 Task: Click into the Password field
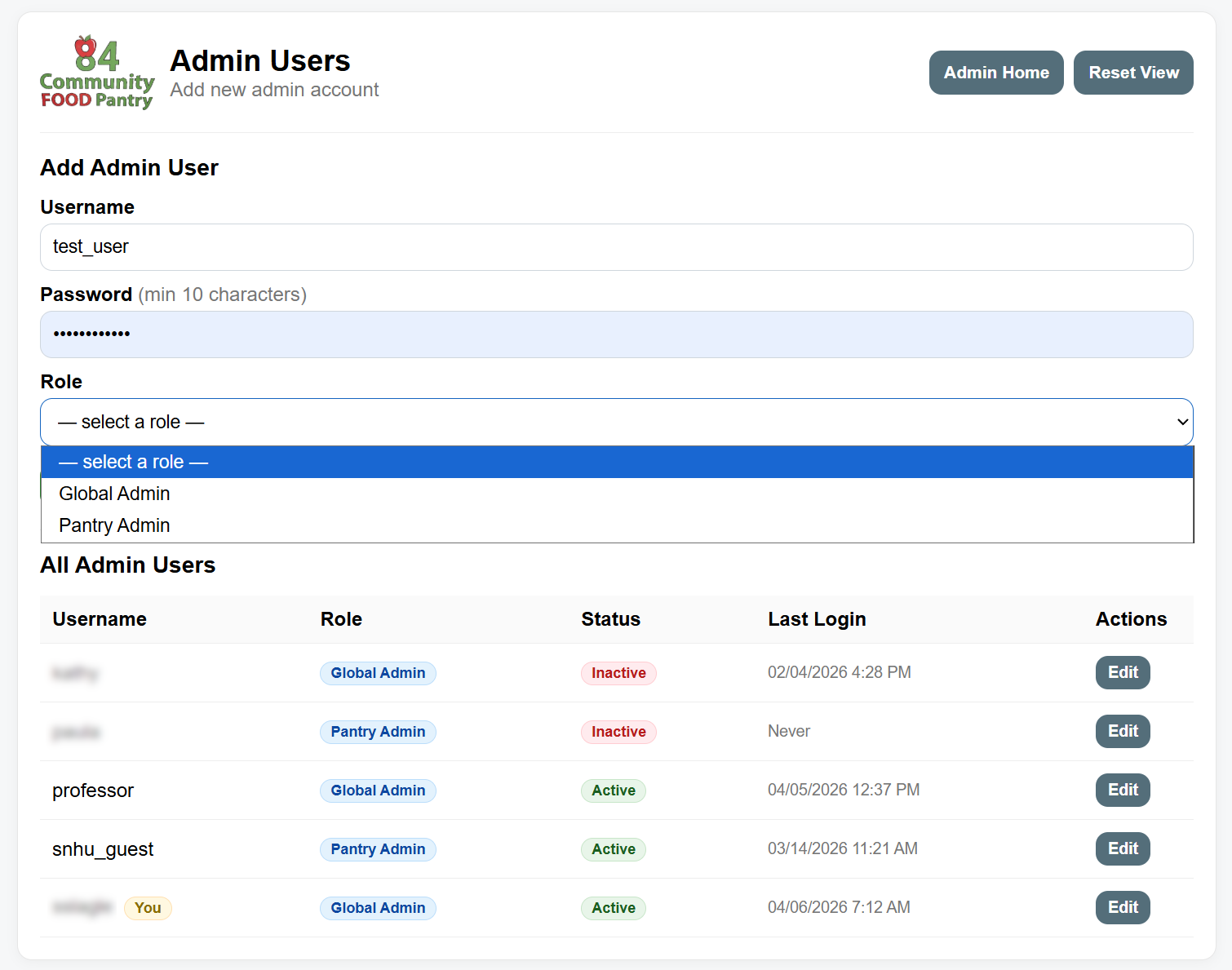coord(617,334)
